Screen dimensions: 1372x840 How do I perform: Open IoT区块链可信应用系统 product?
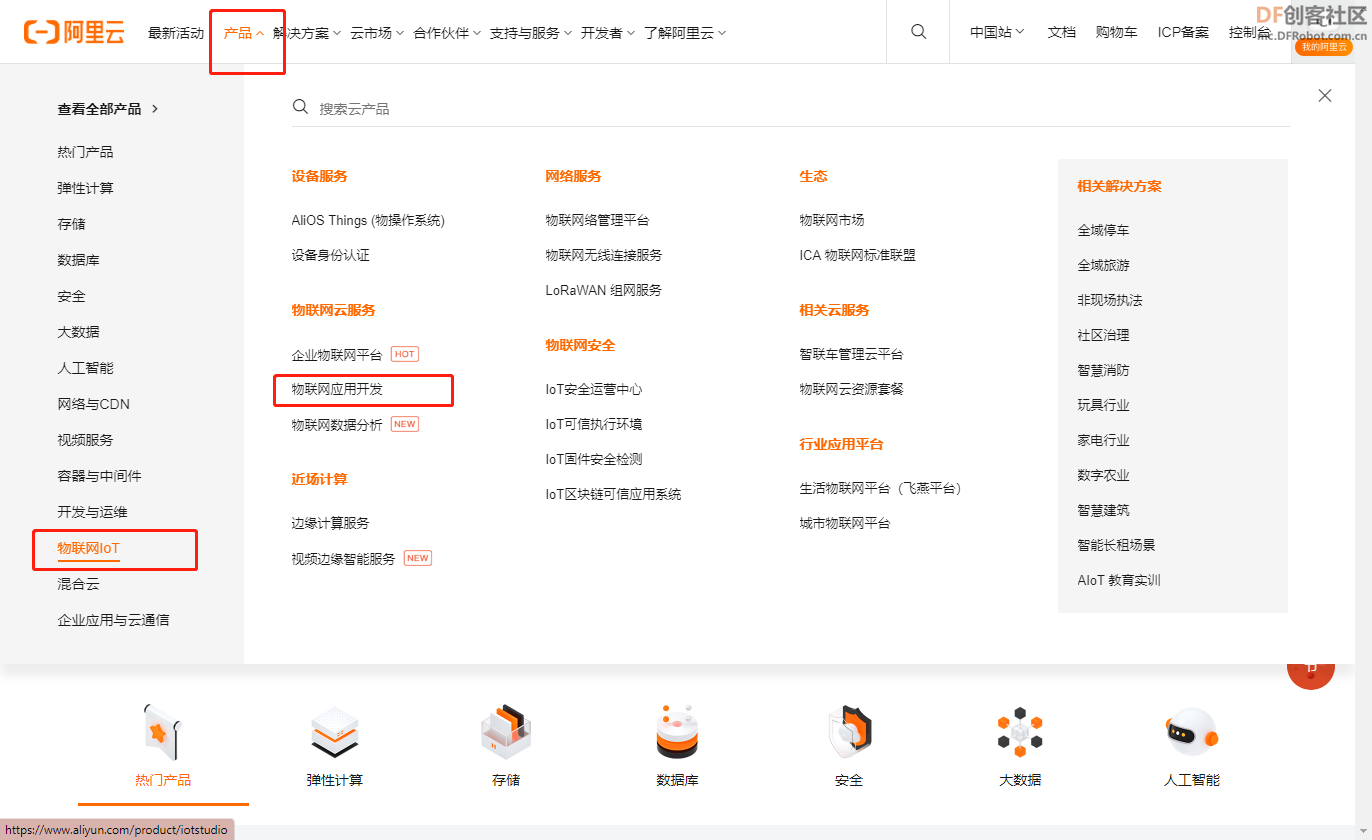[x=613, y=494]
